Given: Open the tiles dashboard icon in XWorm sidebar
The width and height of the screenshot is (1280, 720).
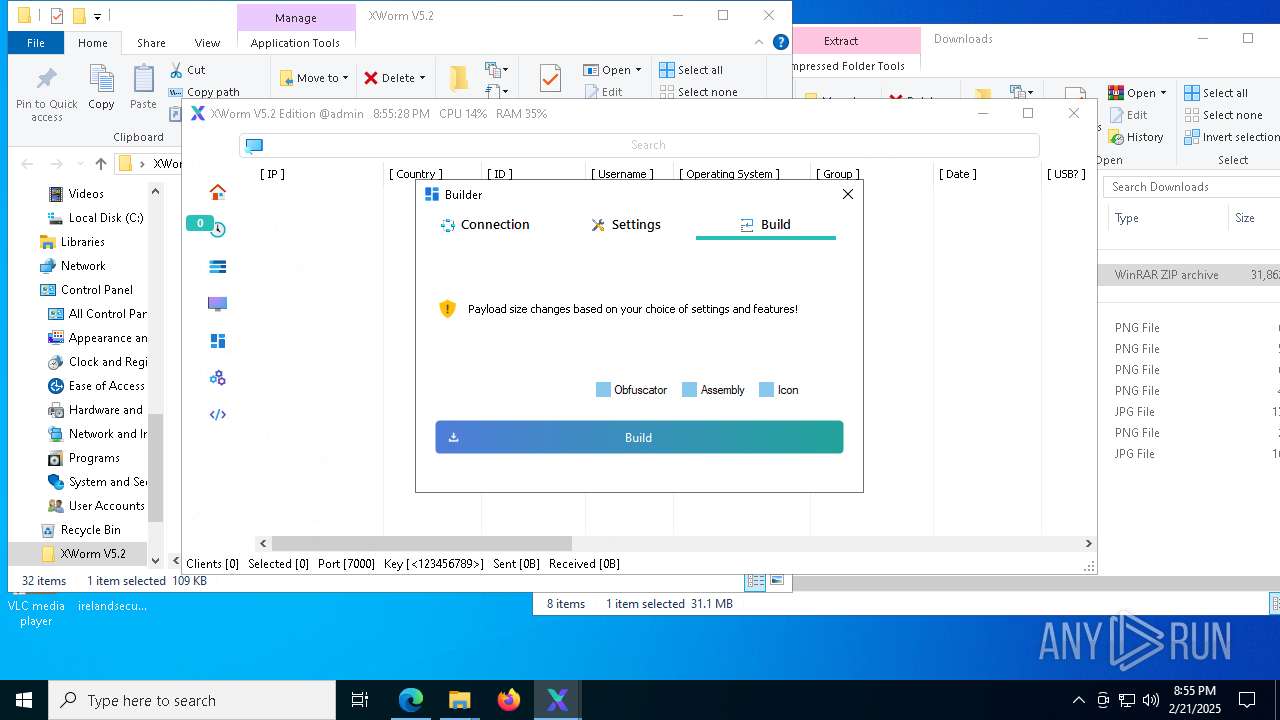Looking at the screenshot, I should pos(217,341).
